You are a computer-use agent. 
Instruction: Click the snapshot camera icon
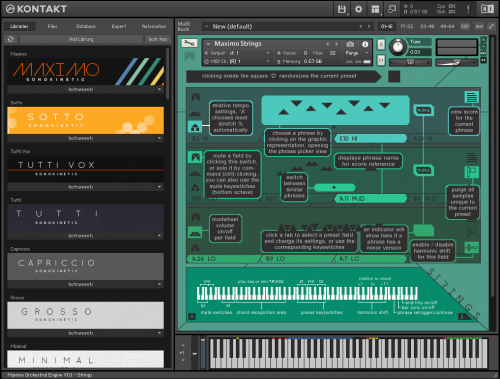click(350, 44)
